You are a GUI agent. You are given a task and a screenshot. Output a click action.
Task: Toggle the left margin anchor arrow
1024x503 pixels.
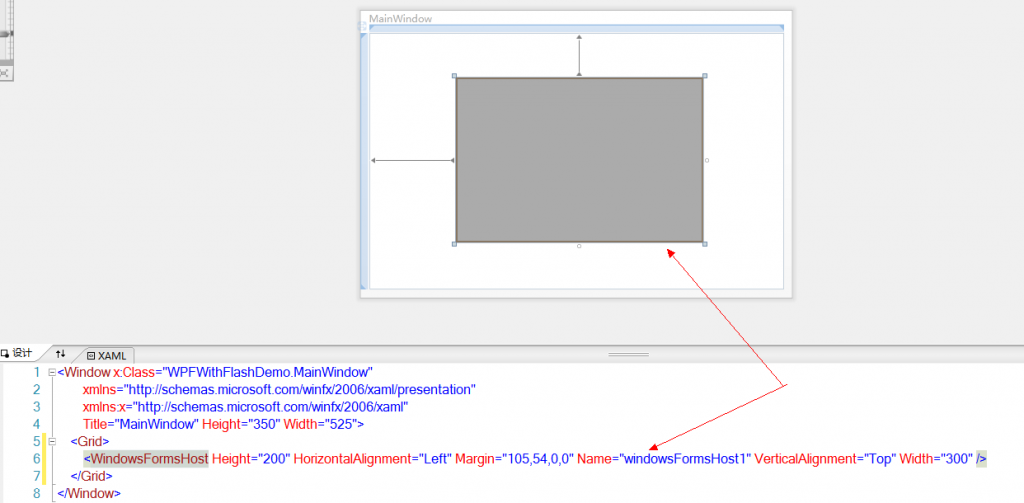(x=412, y=160)
